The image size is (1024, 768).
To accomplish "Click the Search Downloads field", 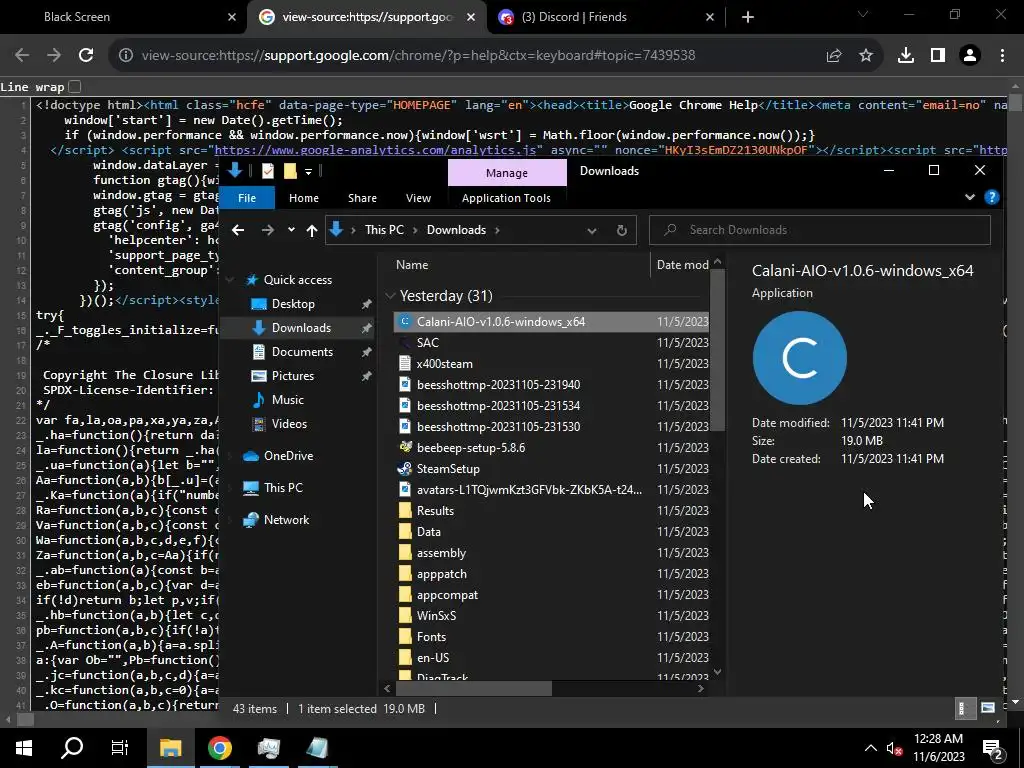I will 820,230.
